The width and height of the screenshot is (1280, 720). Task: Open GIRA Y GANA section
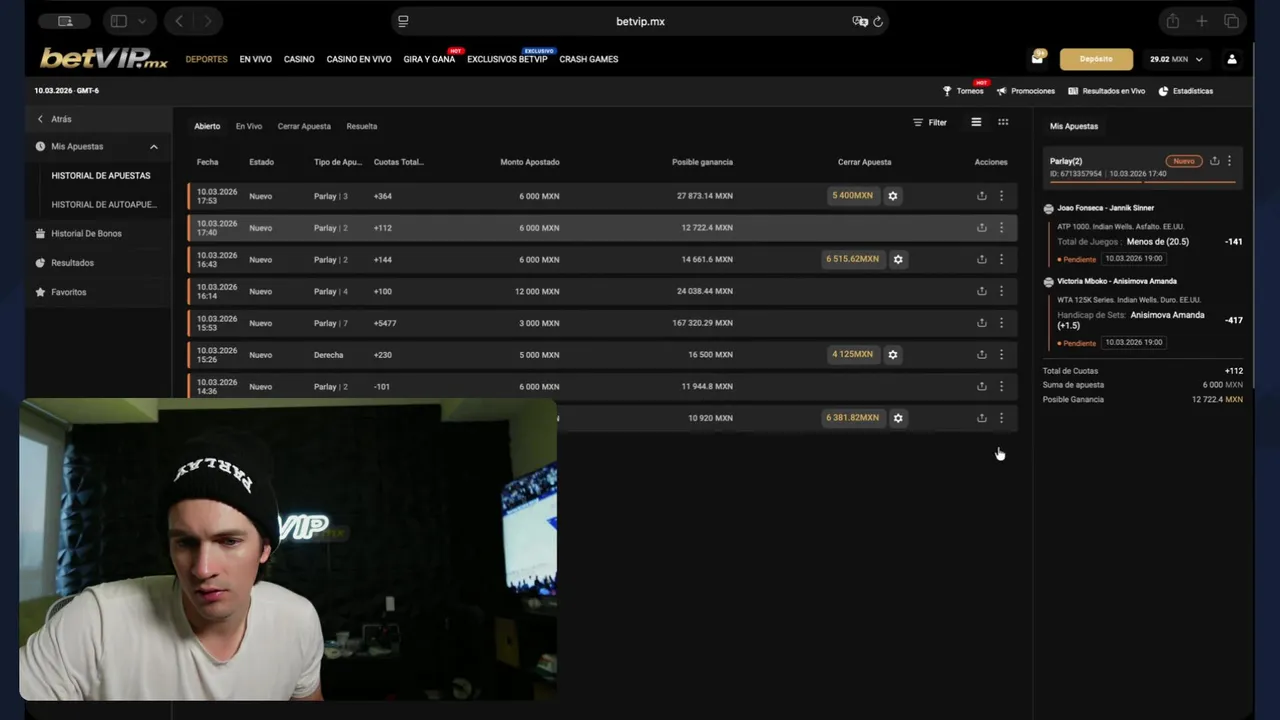coord(429,59)
